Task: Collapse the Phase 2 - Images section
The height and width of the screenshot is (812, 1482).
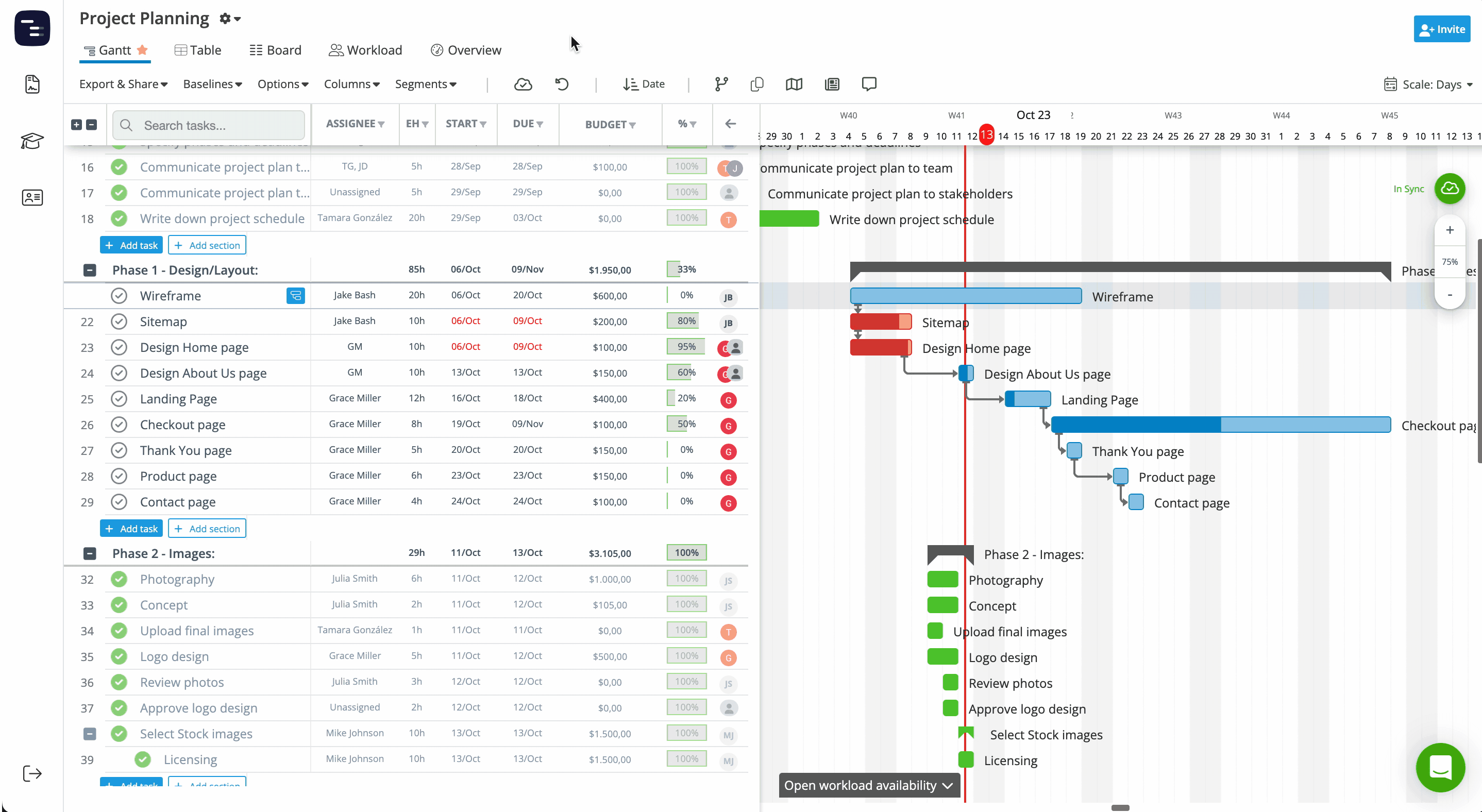Action: click(90, 553)
